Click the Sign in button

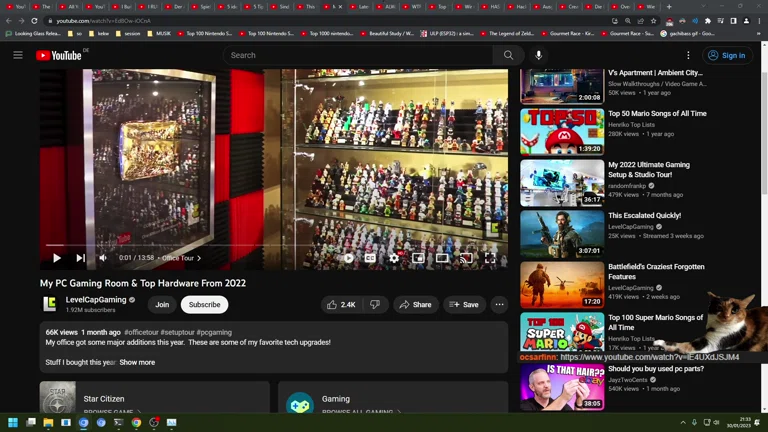[x=726, y=55]
